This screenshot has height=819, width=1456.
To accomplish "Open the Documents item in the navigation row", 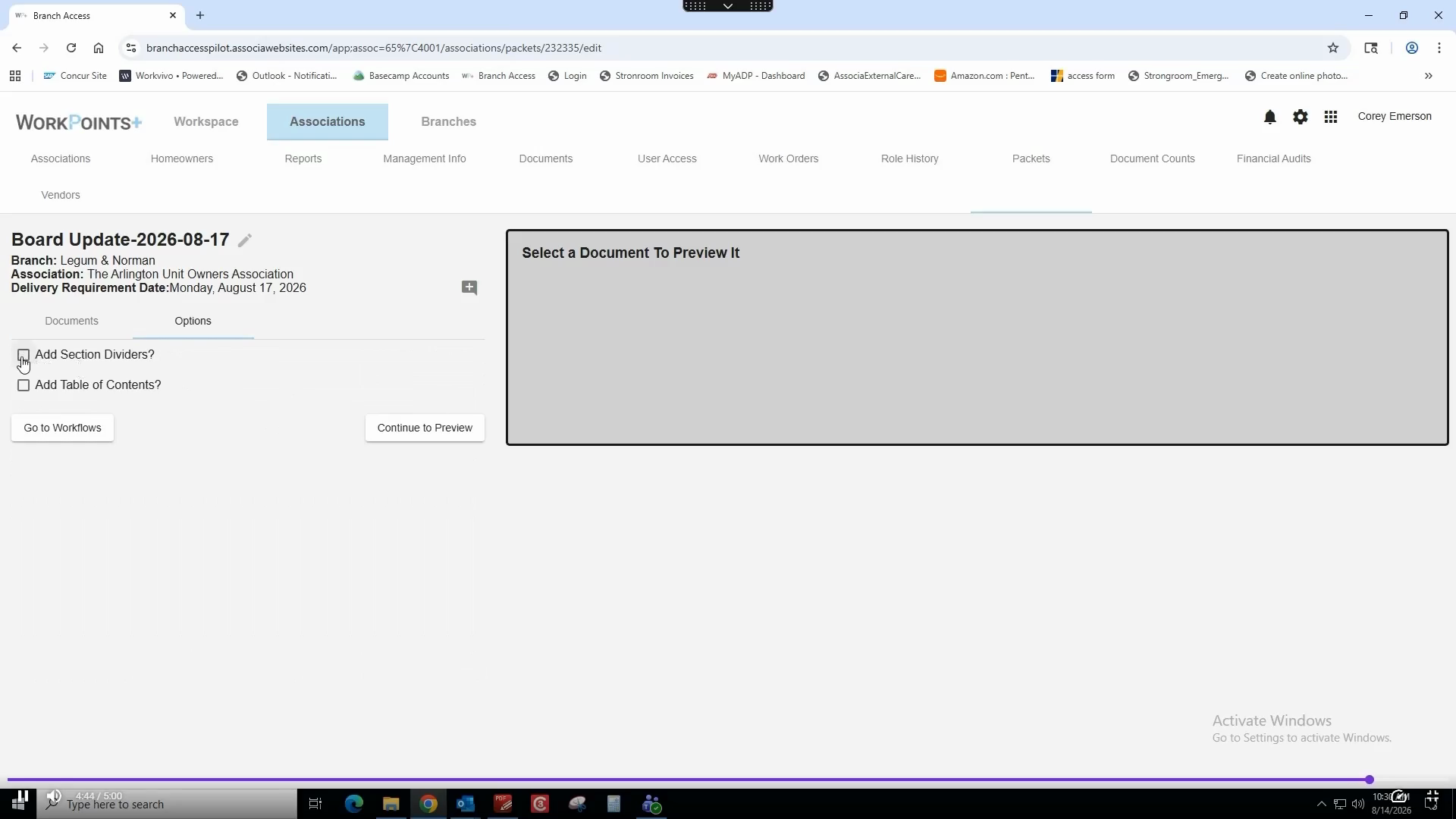I will pos(546,158).
